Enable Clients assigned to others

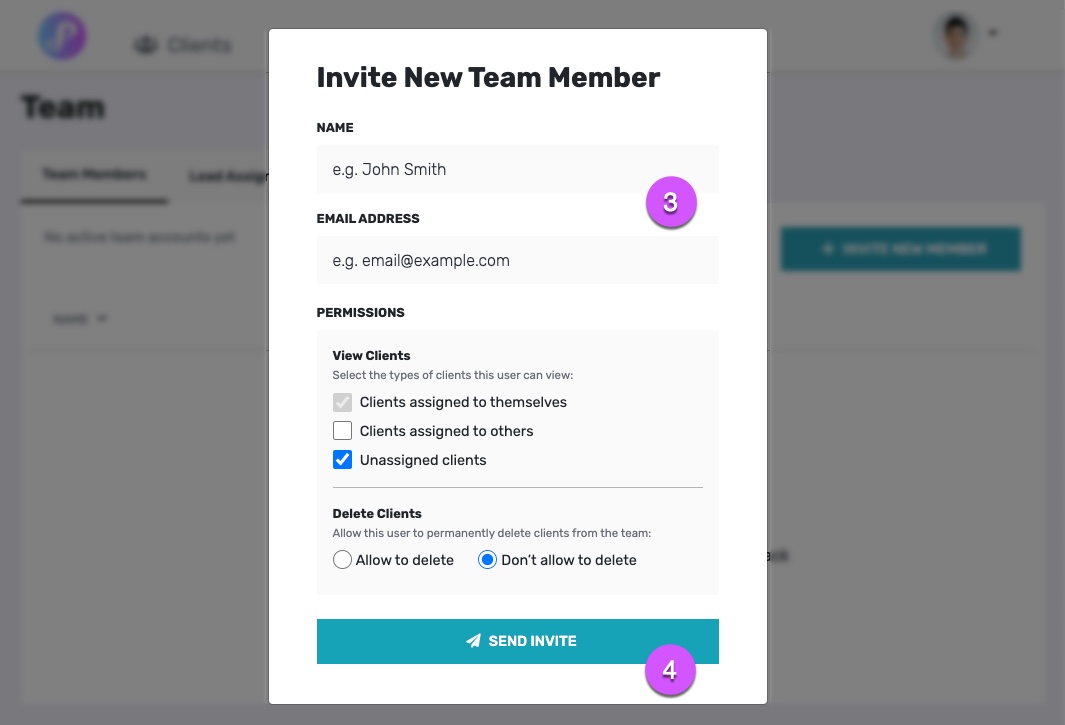pyautogui.click(x=343, y=430)
